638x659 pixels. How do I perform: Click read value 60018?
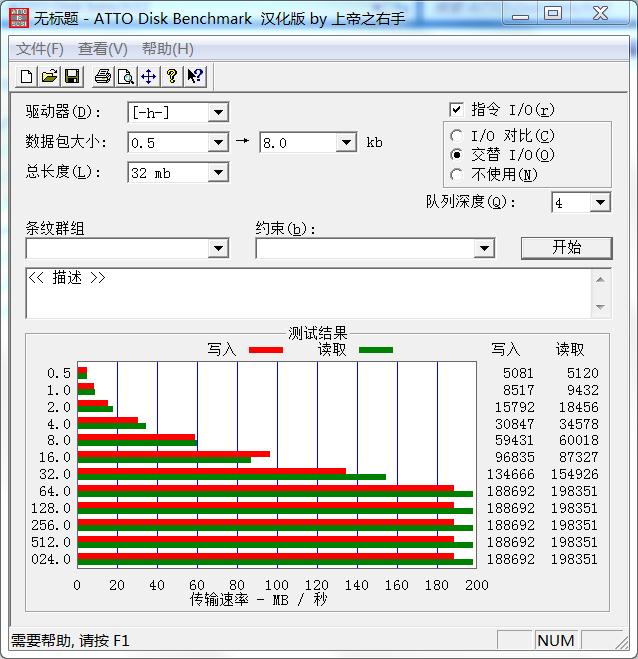pyautogui.click(x=578, y=440)
